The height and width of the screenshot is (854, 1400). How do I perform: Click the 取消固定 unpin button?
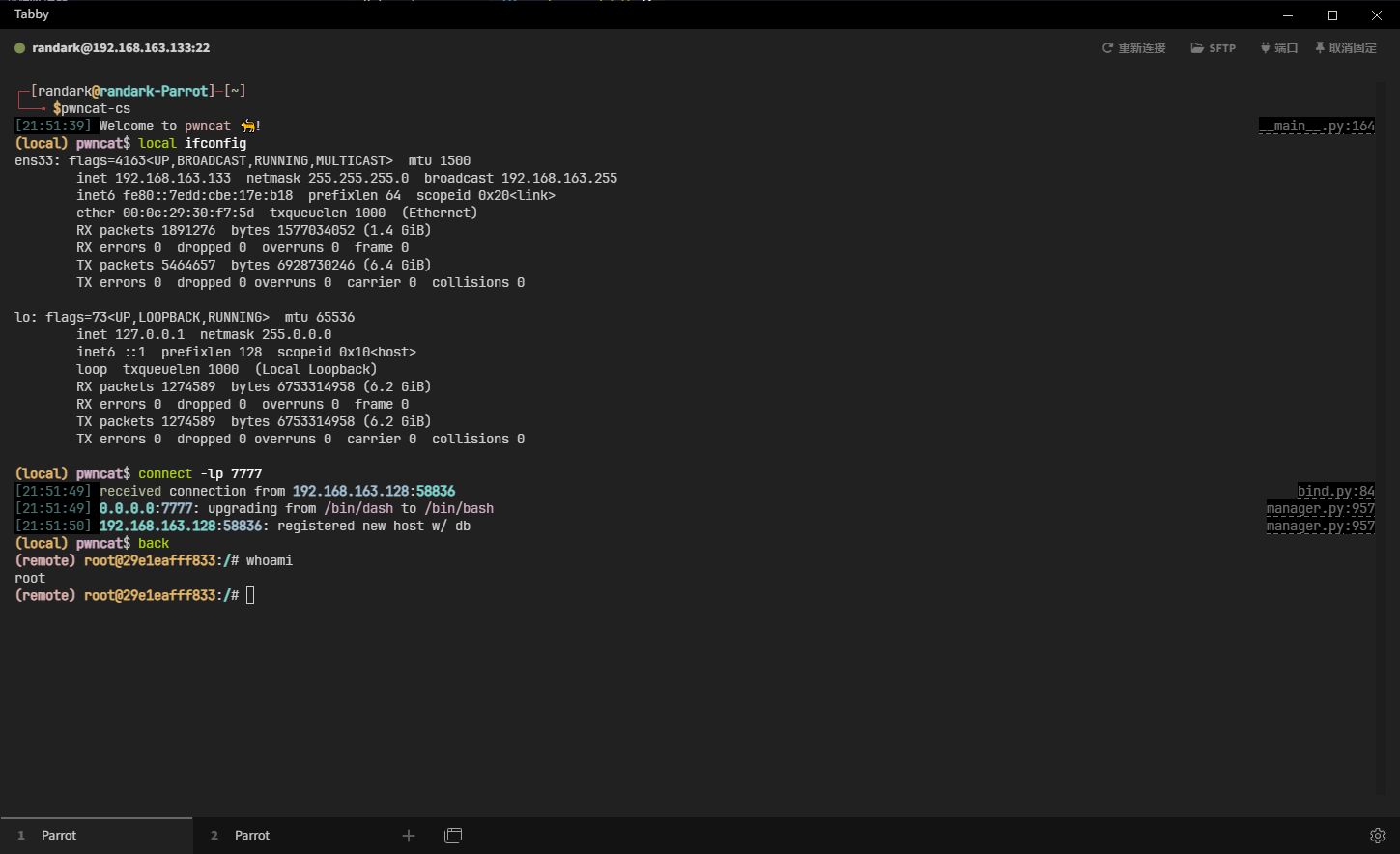click(1345, 47)
